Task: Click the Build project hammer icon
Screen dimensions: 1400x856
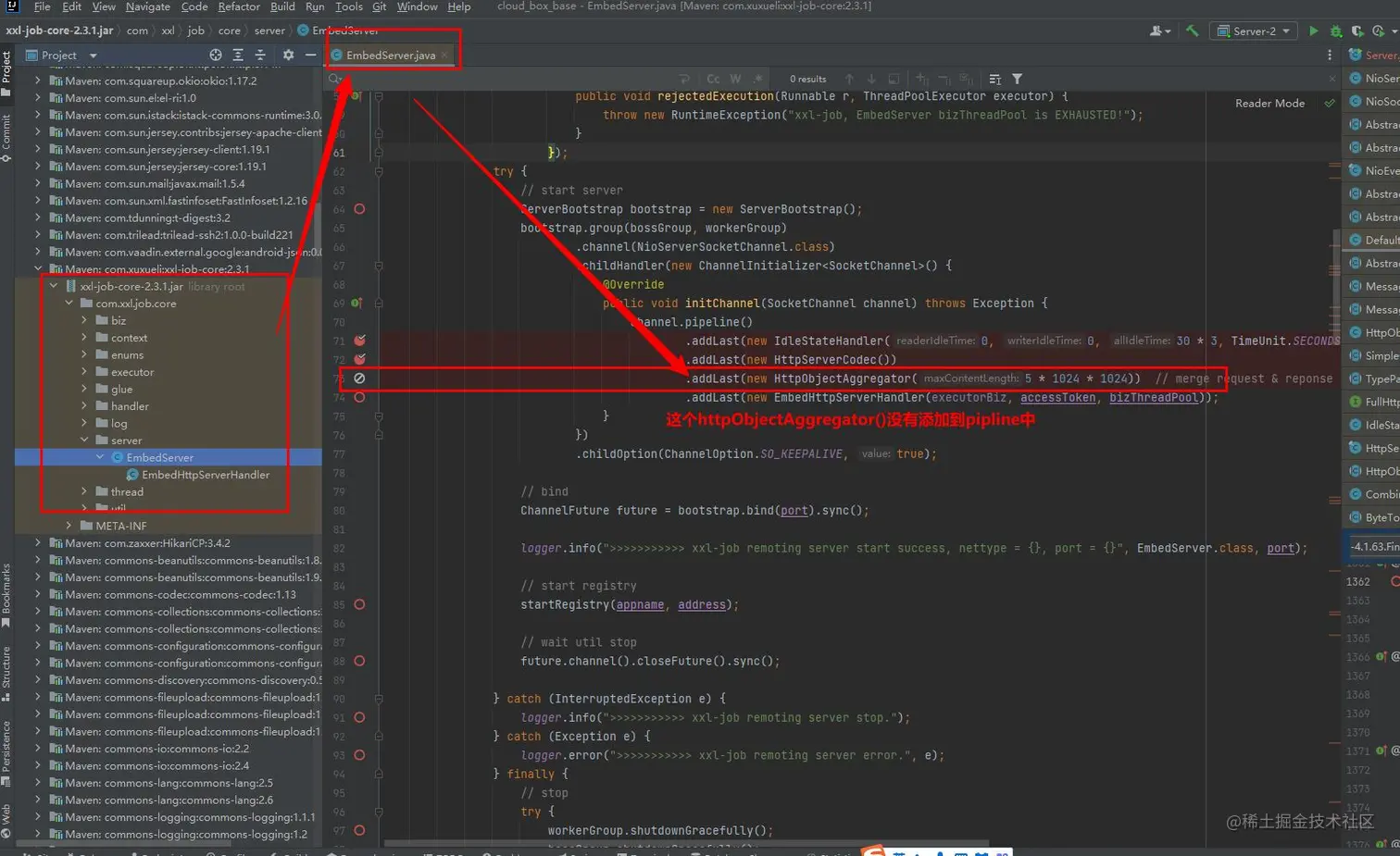Action: 1192,31
